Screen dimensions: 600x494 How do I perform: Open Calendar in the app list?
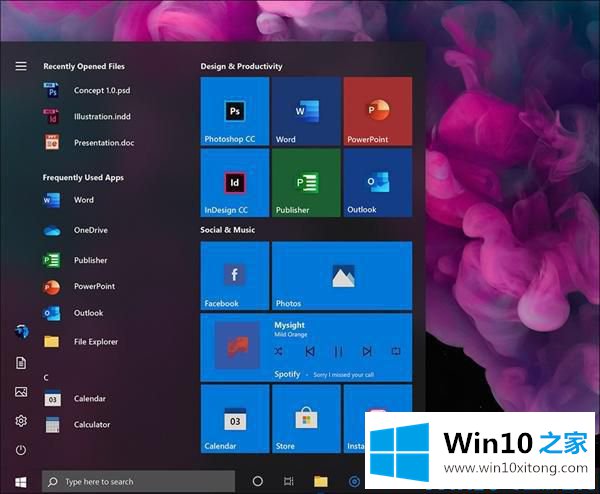(75, 399)
